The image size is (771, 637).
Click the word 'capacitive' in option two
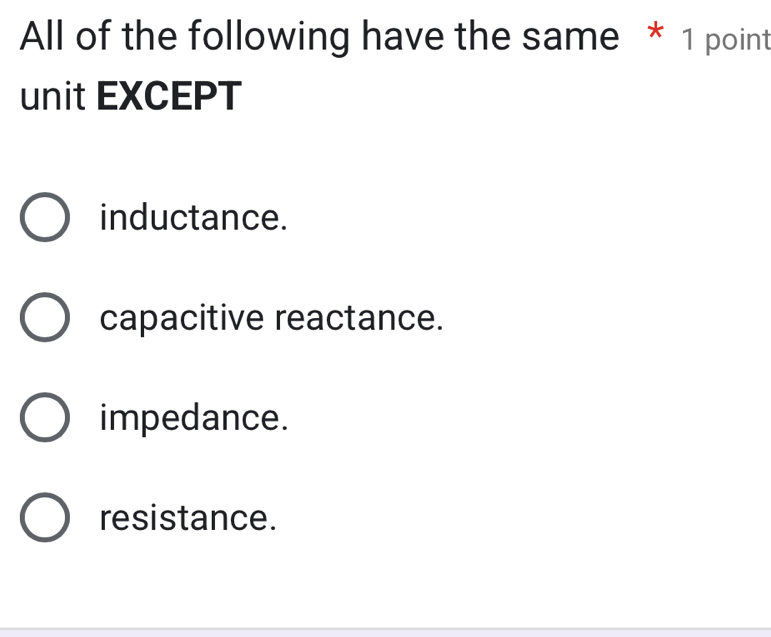(182, 318)
